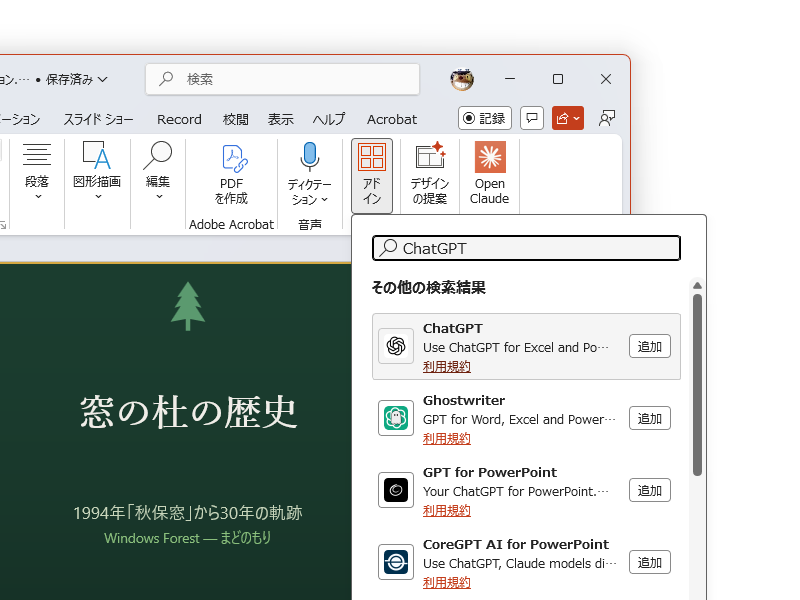Click the add-in search field containing ChatGPT
The image size is (800, 600).
[526, 248]
